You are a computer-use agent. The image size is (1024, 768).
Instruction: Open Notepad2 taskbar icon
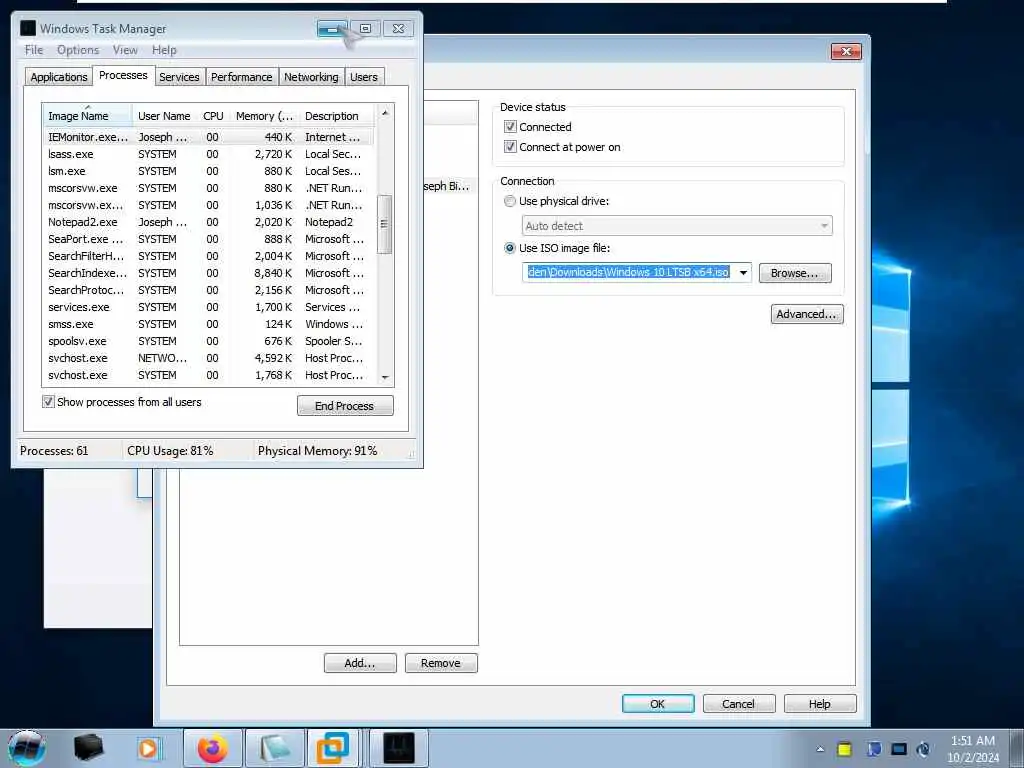[274, 748]
